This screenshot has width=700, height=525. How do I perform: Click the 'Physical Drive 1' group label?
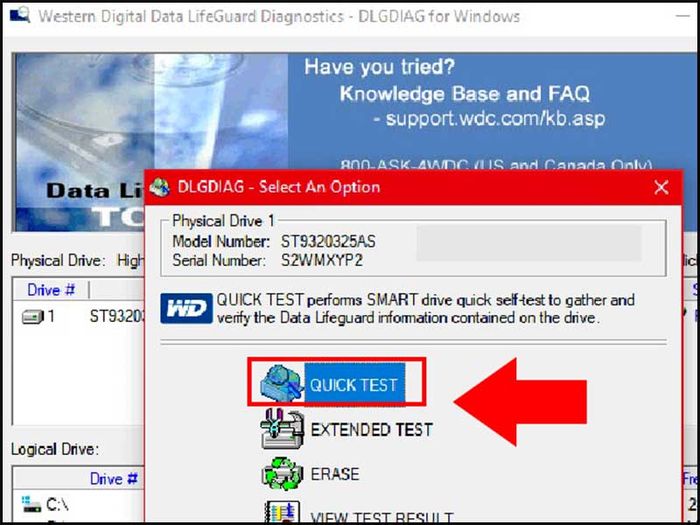coord(223,221)
